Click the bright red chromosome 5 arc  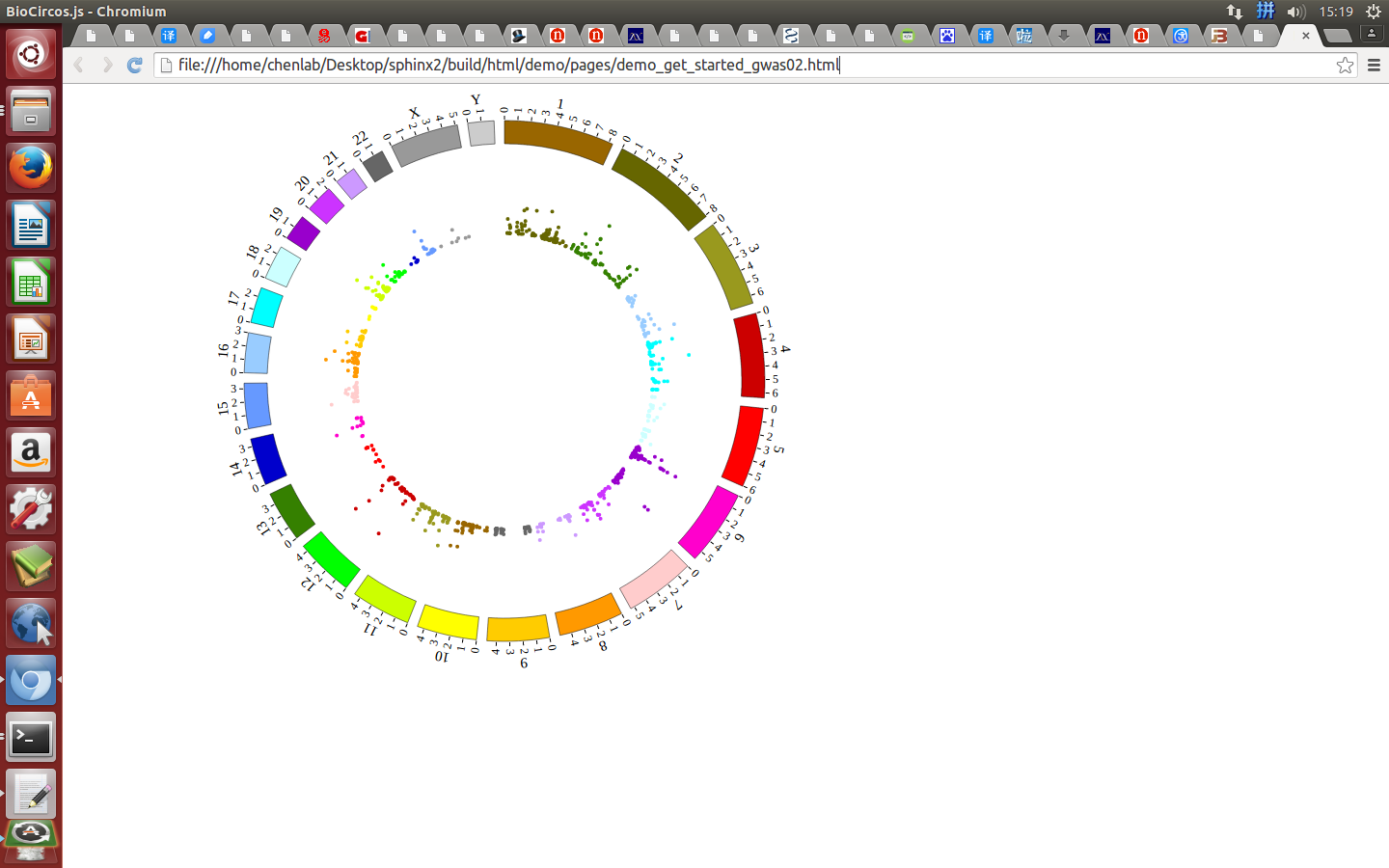743,445
